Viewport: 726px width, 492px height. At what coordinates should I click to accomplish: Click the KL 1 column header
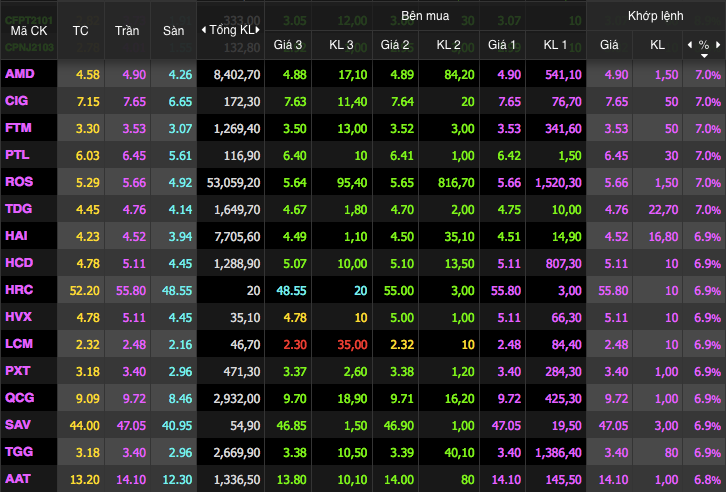(555, 45)
